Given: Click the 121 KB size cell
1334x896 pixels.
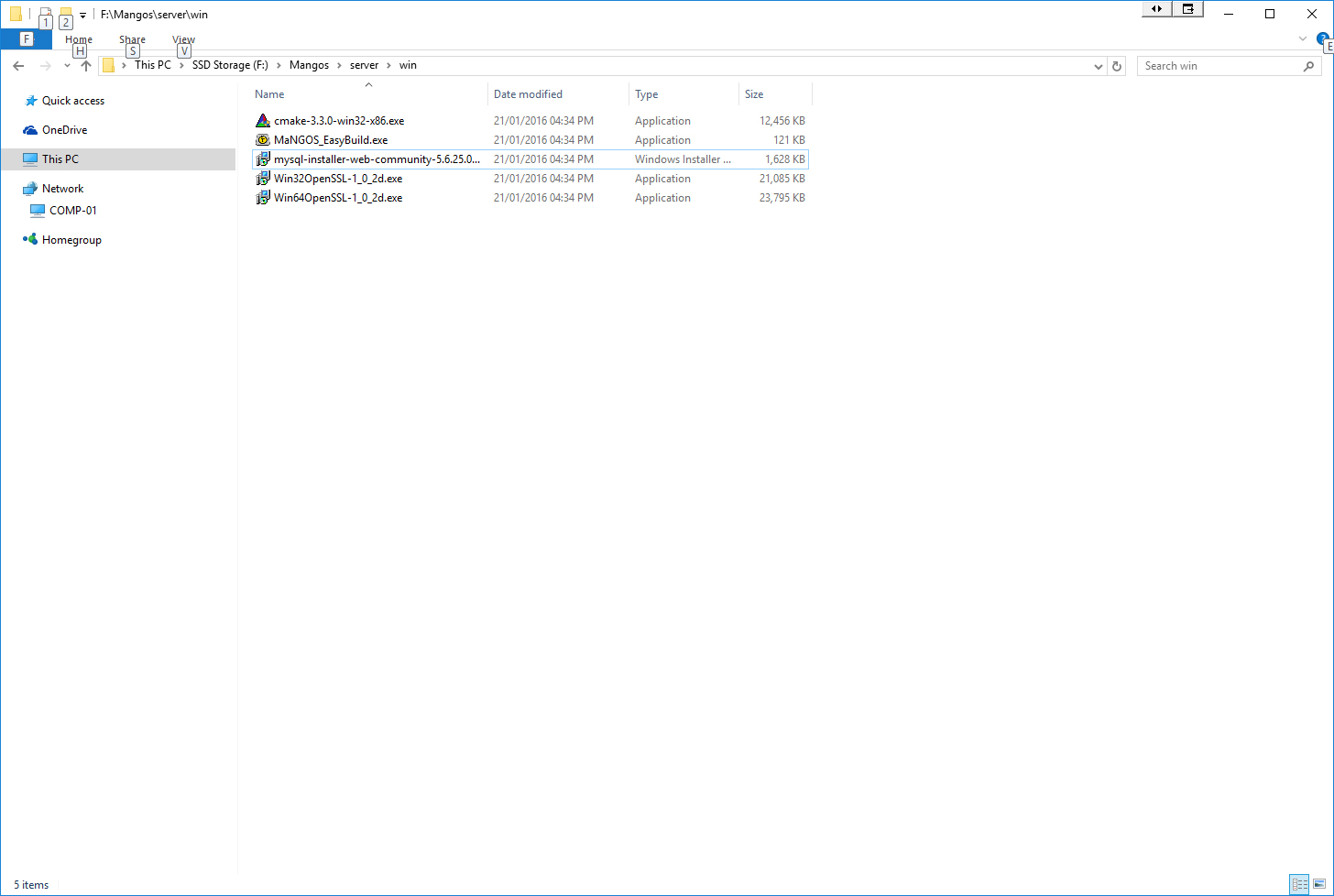Looking at the screenshot, I should (789, 140).
